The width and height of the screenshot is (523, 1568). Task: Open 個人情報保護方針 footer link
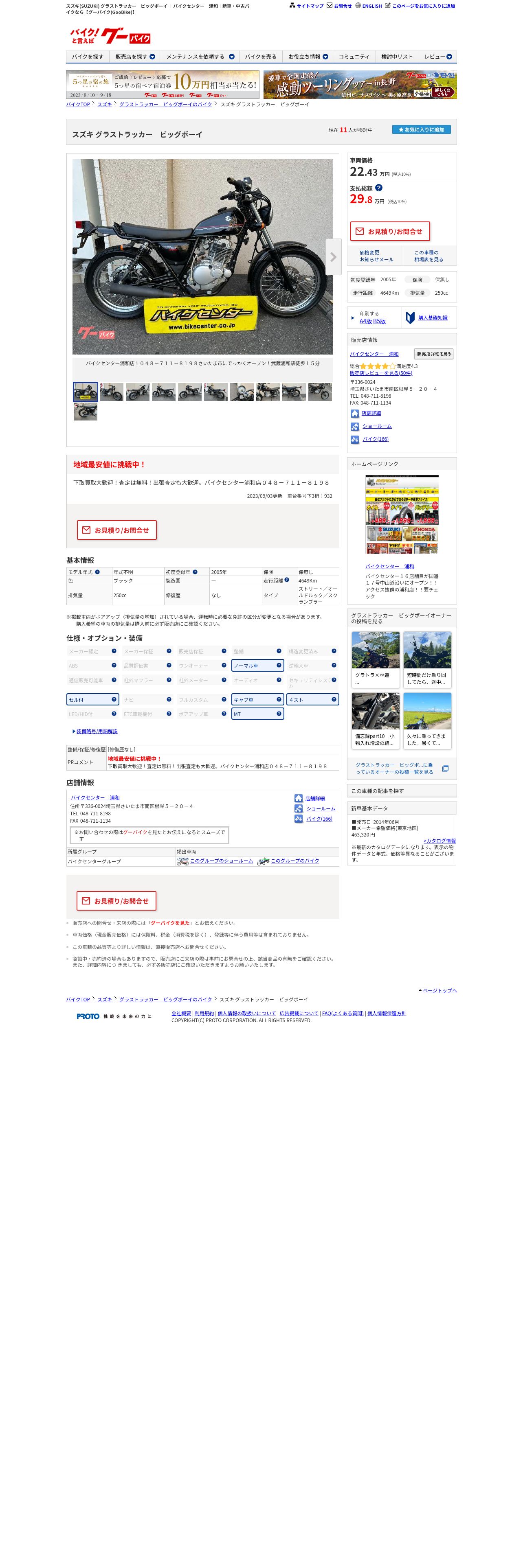(387, 1014)
